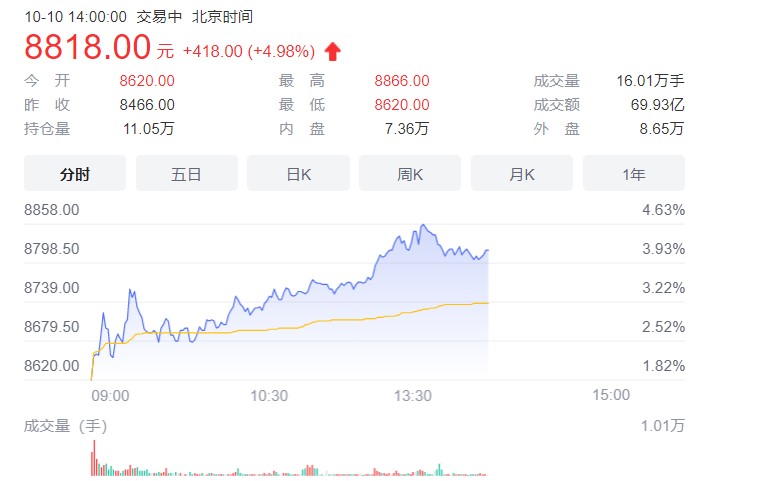Viewport: 766px width, 481px height.
Task: Switch to the 五日 tab
Action: (x=187, y=173)
